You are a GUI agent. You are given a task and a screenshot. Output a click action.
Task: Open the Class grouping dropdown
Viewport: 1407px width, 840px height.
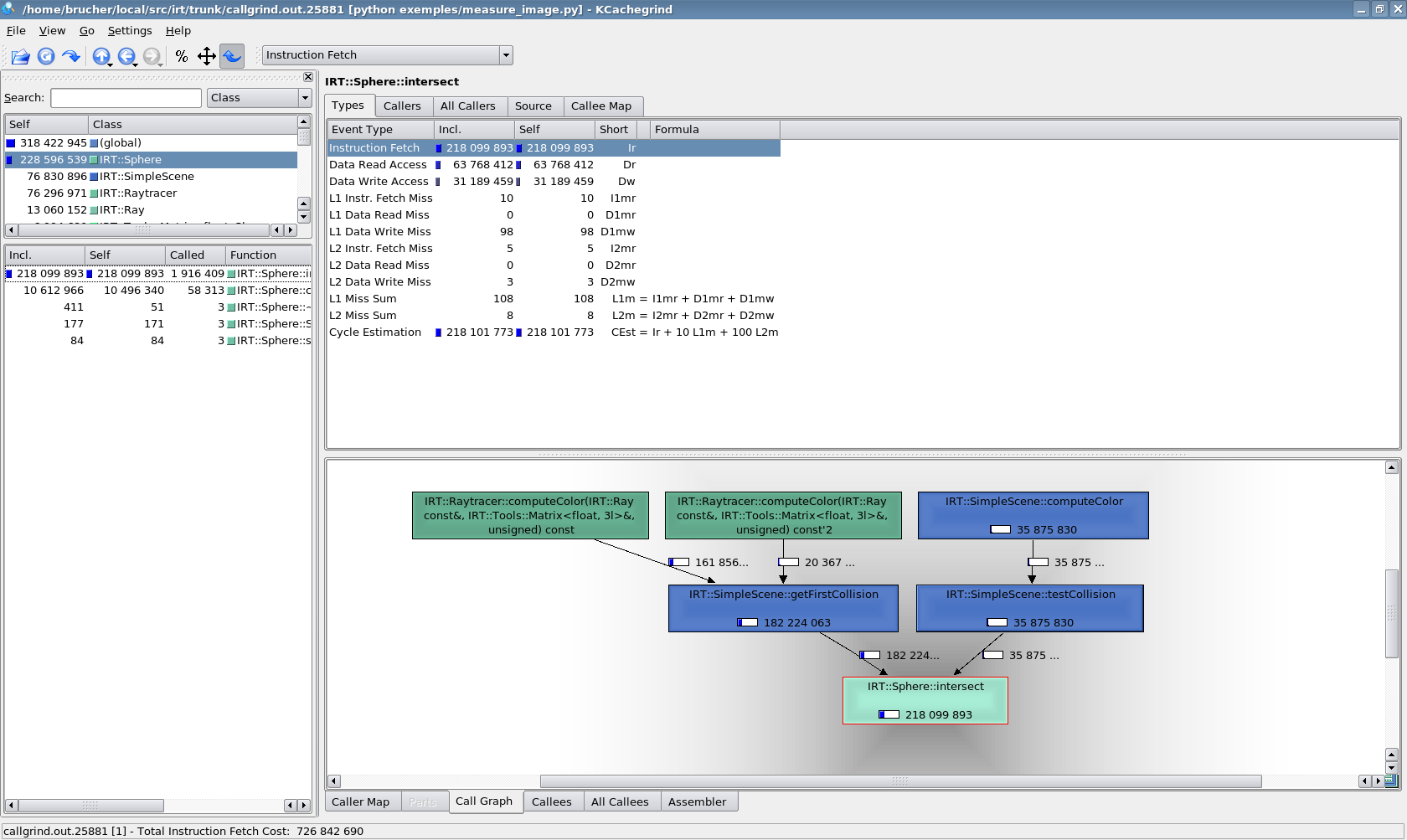pos(259,98)
